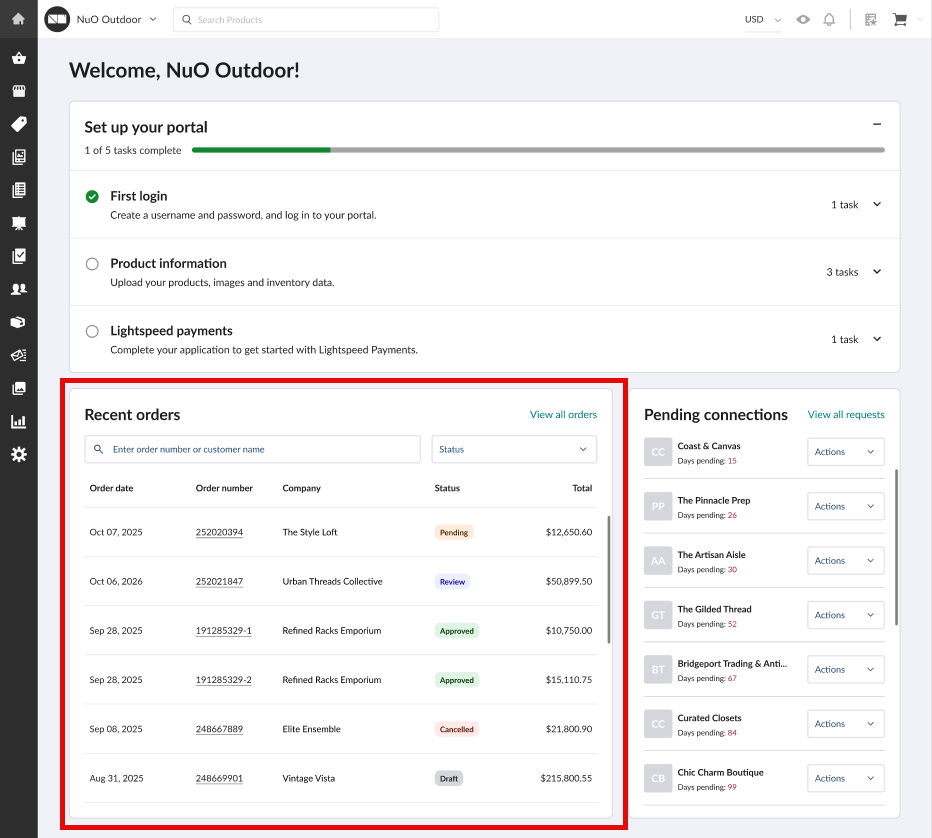
Task: Expand the Product information 3 tasks chevron
Action: (877, 271)
